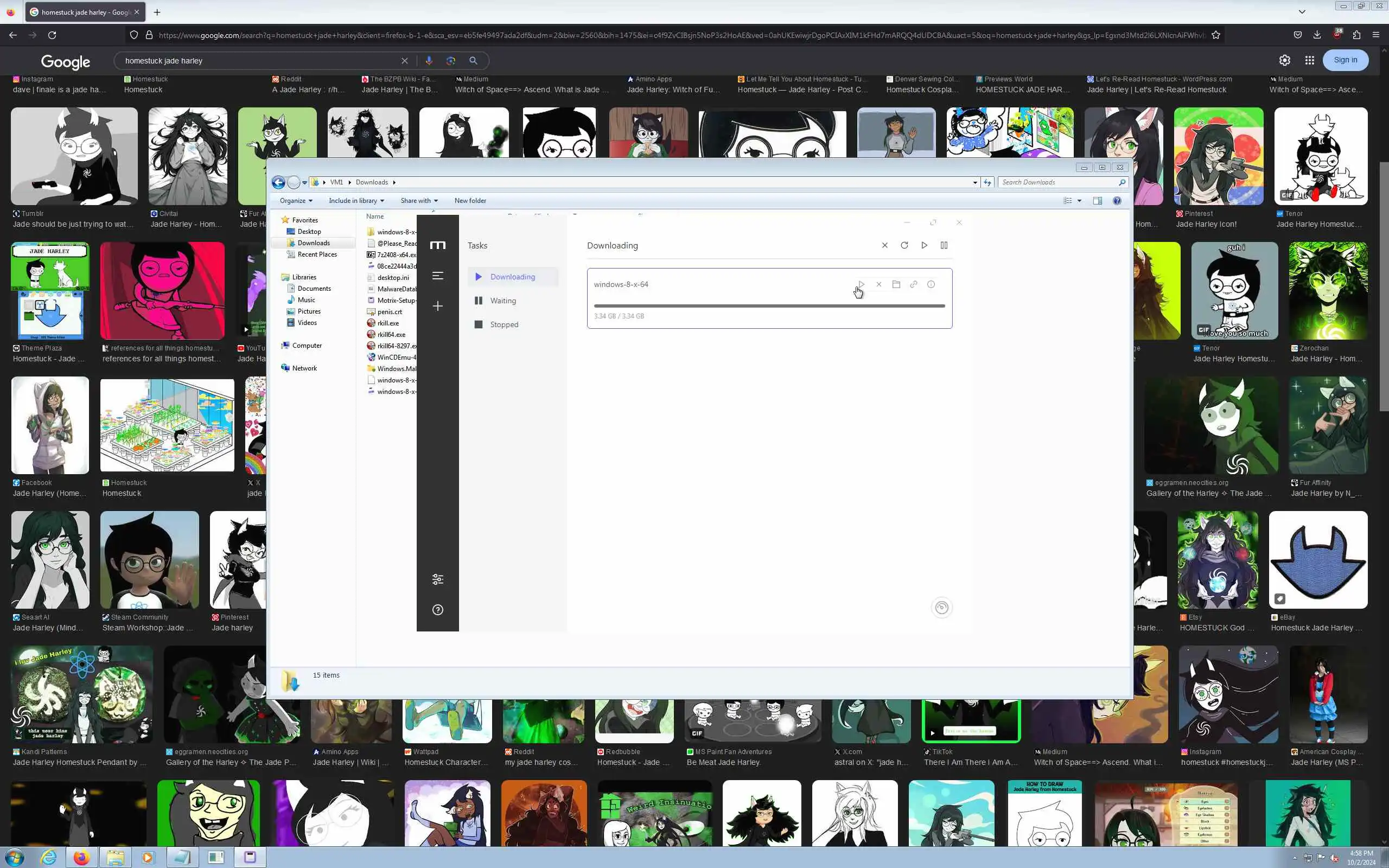Image resolution: width=1389 pixels, height=868 pixels.
Task: Add new task with plus icon
Action: tap(437, 306)
